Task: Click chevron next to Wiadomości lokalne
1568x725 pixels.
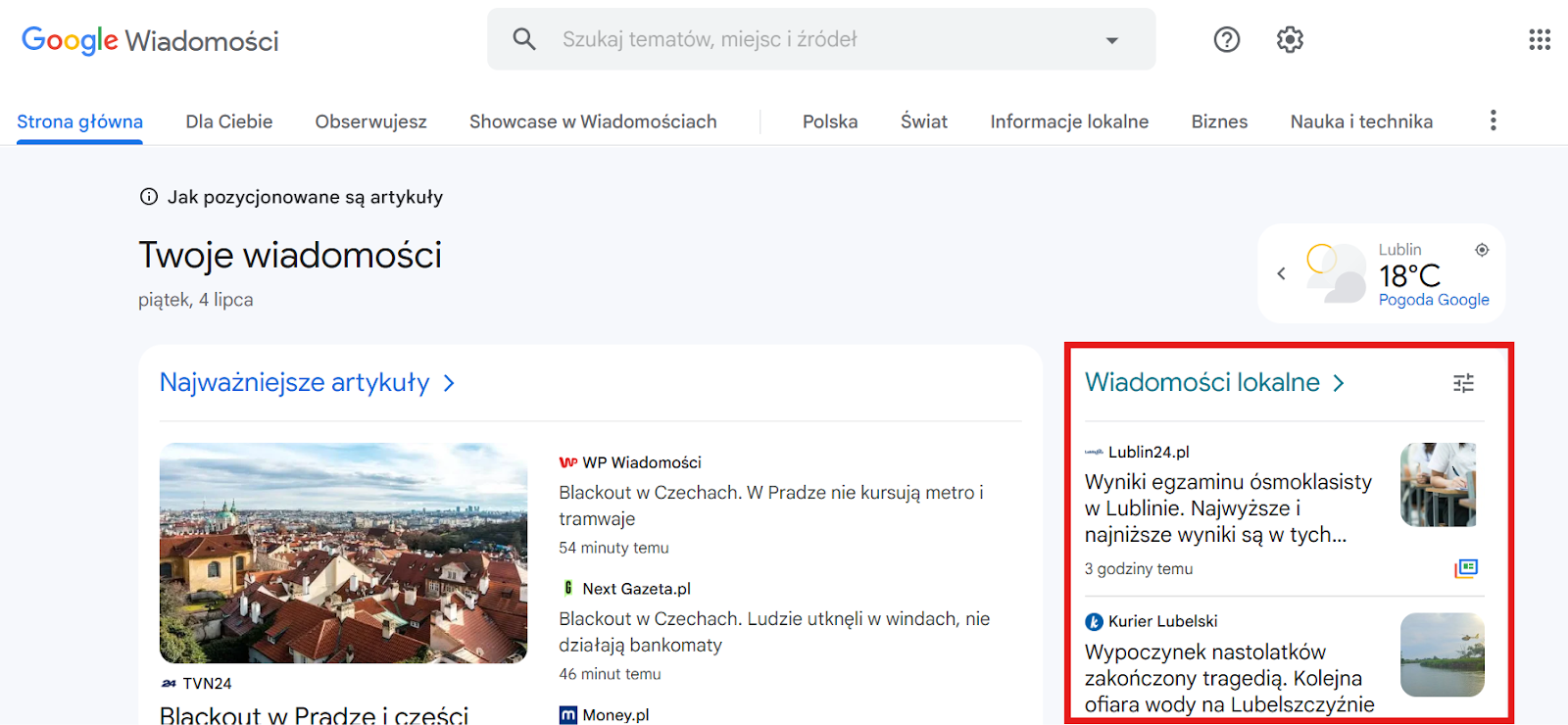Action: [x=1339, y=383]
